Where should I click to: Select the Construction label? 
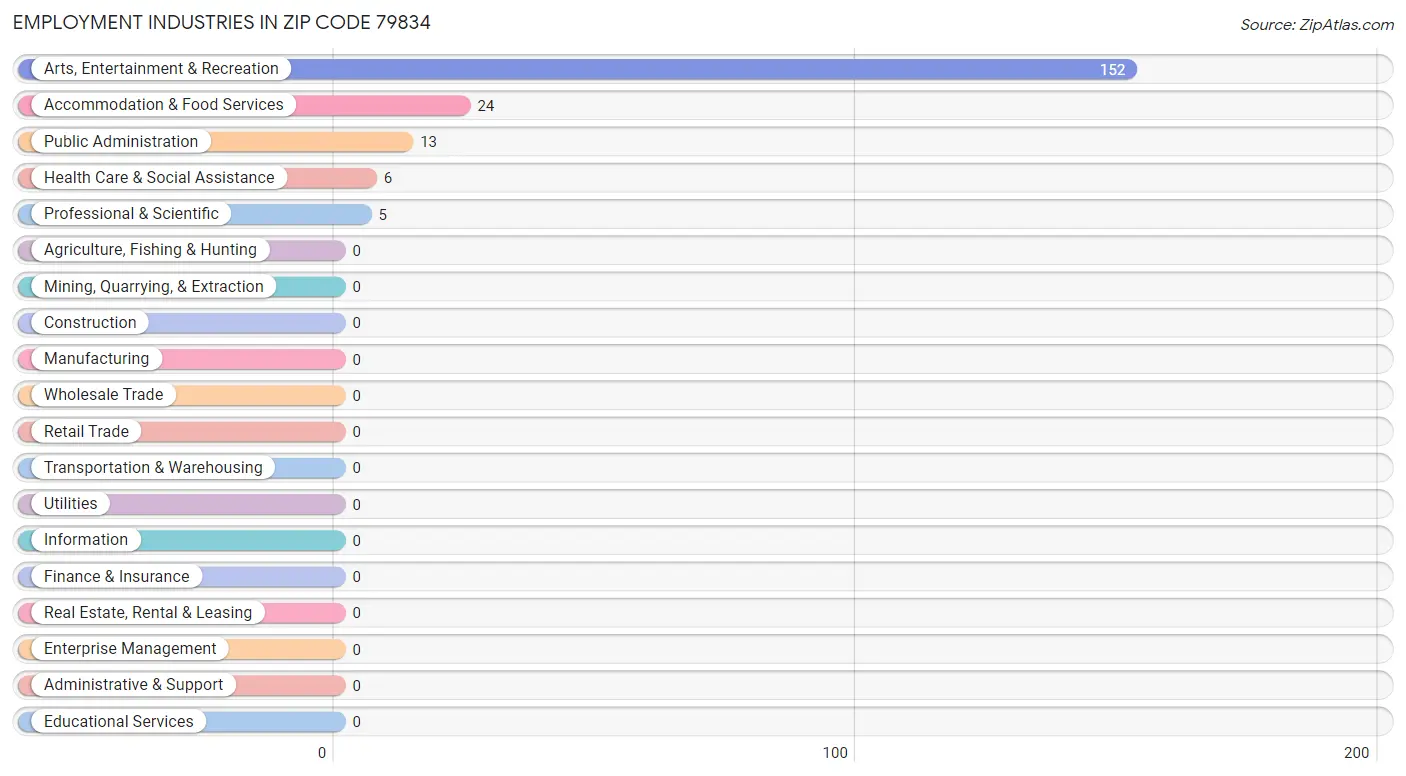click(90, 322)
